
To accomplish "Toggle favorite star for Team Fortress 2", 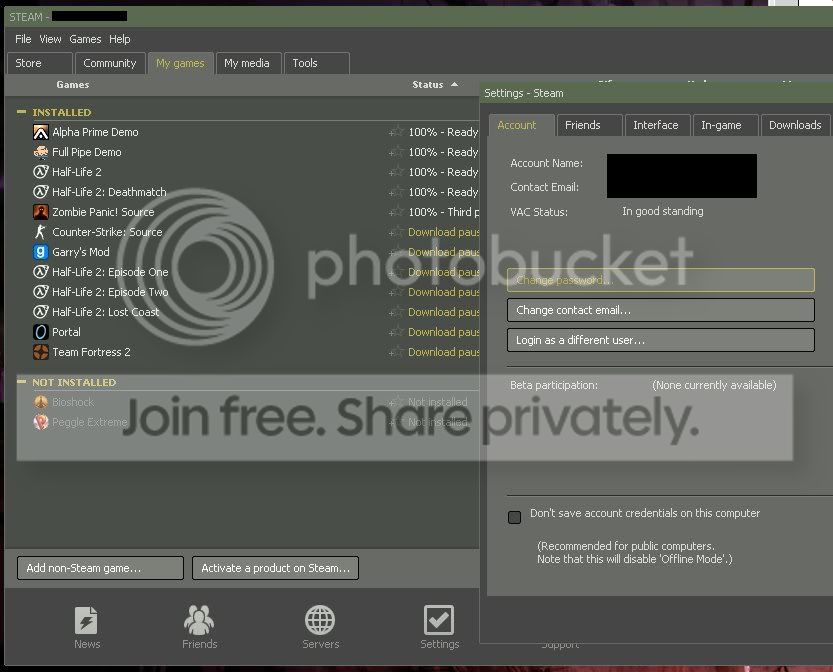I will [x=396, y=352].
